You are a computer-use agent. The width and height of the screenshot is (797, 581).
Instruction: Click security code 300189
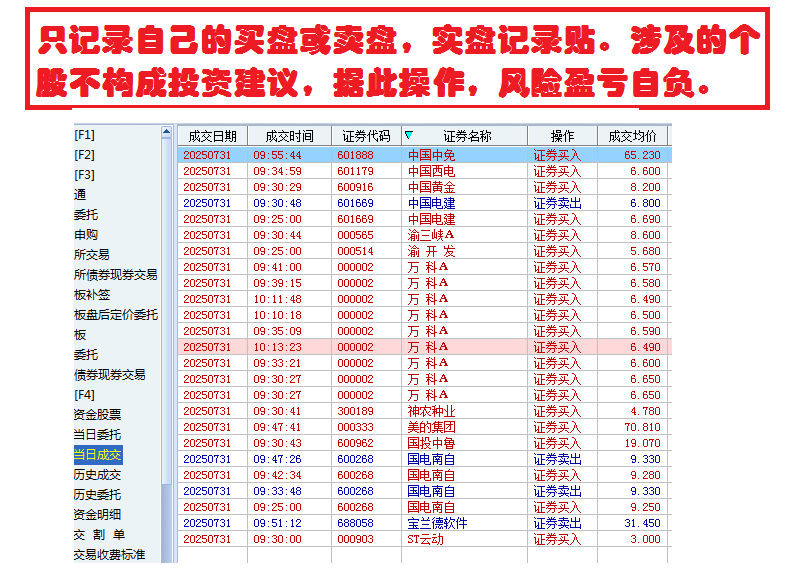(x=355, y=411)
